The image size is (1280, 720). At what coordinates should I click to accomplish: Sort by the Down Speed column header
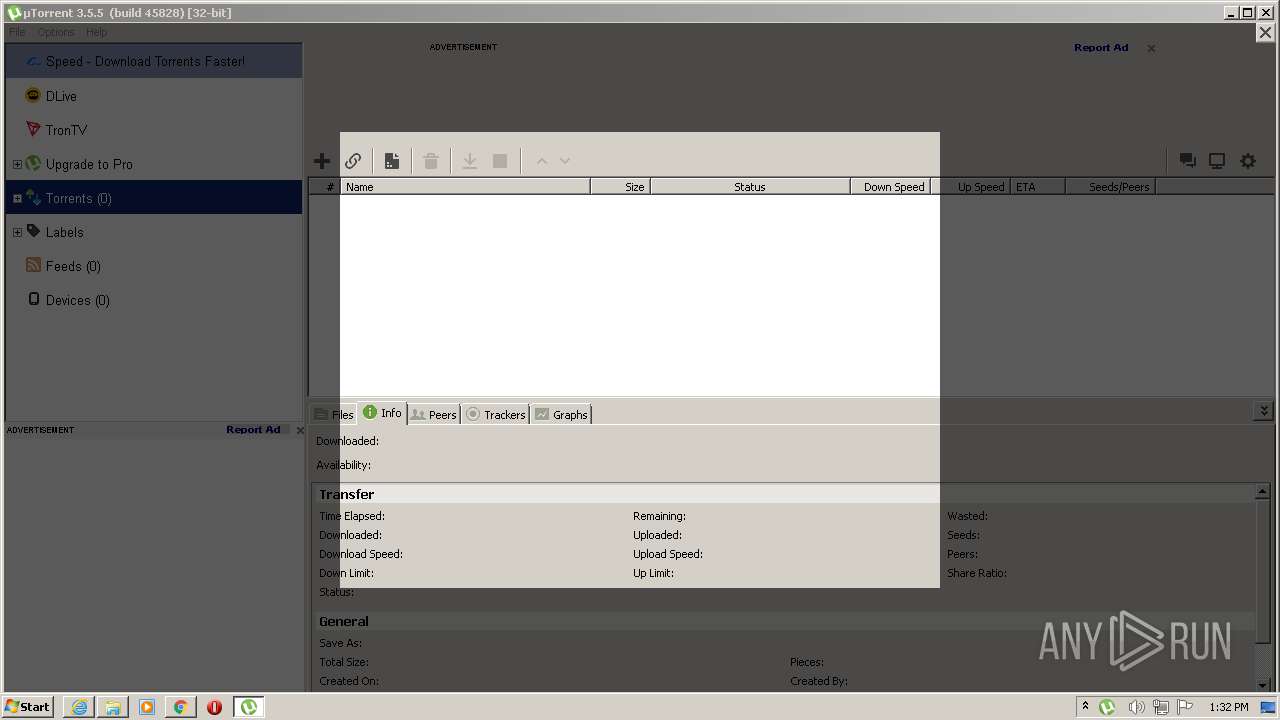tap(890, 187)
